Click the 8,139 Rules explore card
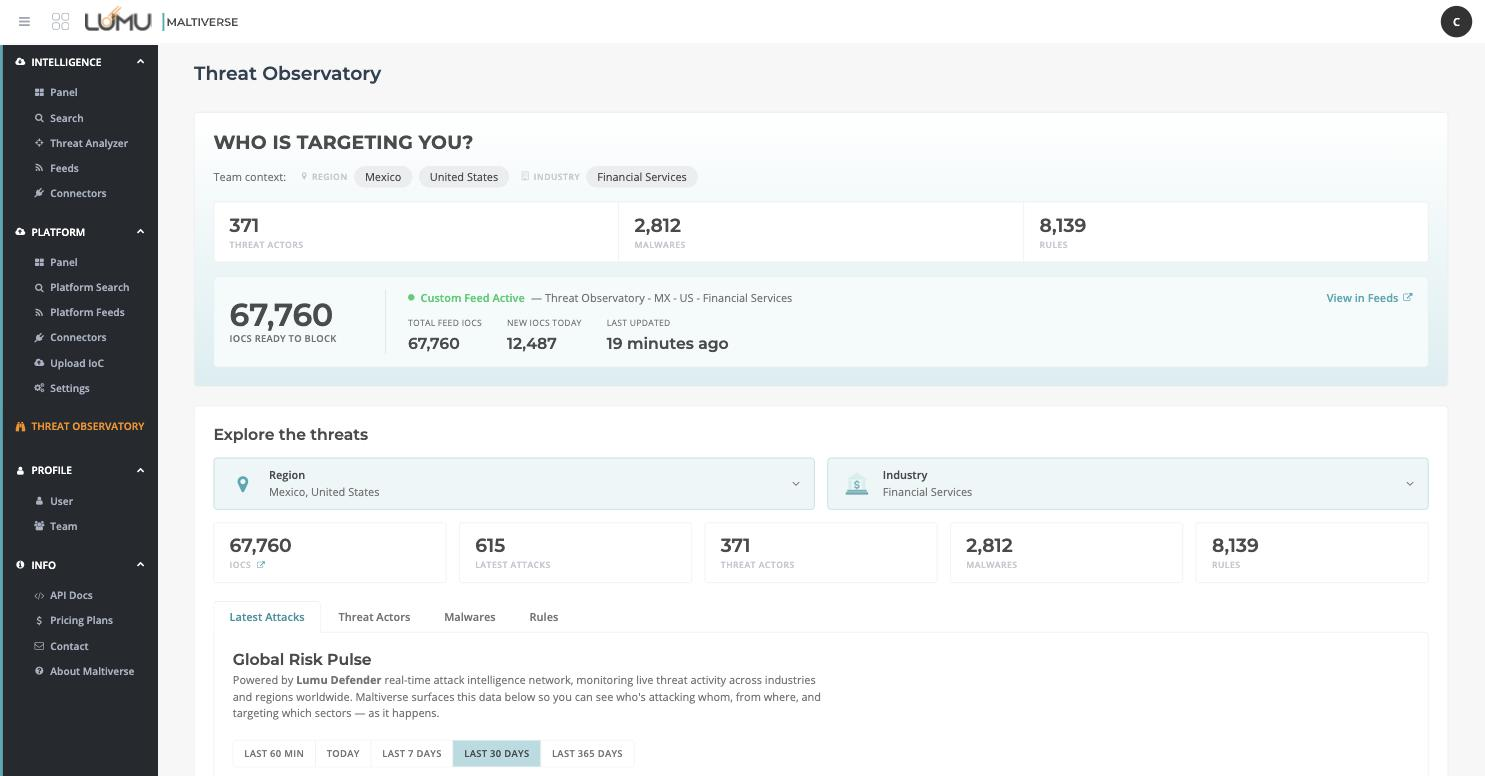The height and width of the screenshot is (776, 1485). (x=1312, y=552)
